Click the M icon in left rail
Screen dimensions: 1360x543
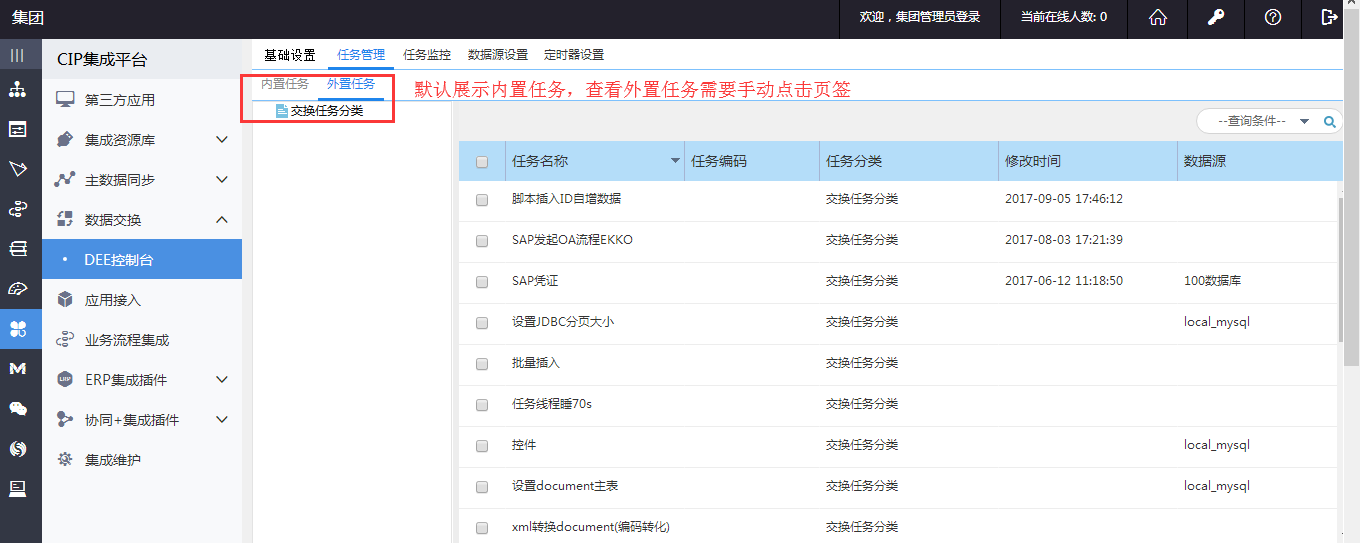click(x=18, y=369)
